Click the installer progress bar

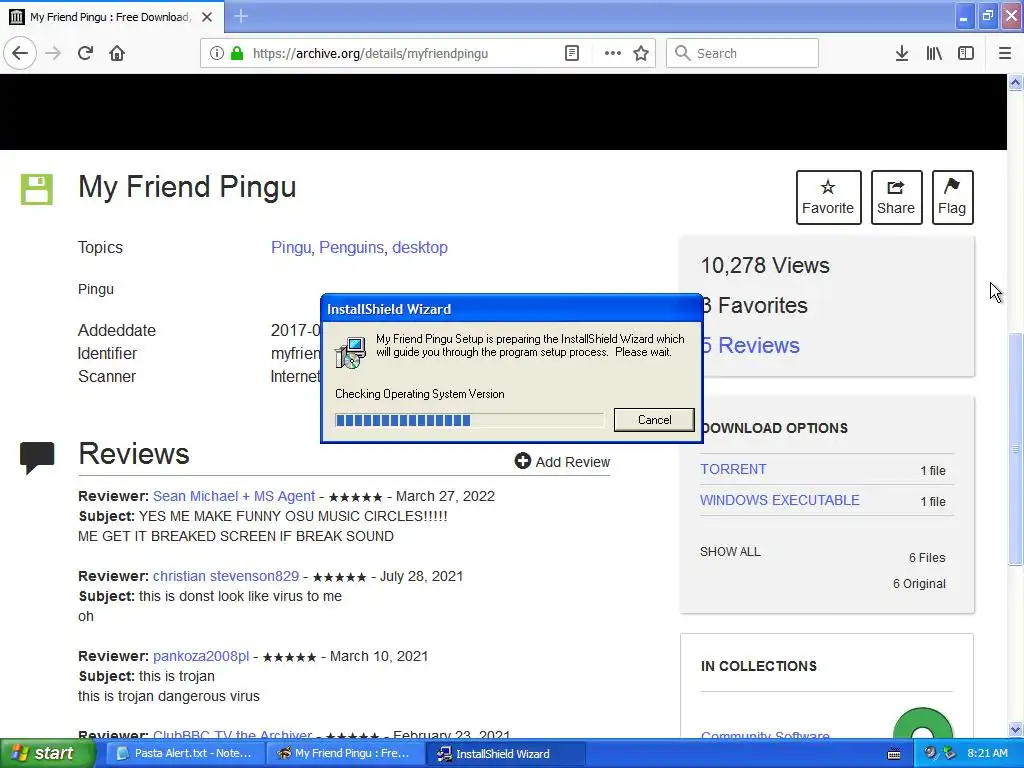click(470, 420)
